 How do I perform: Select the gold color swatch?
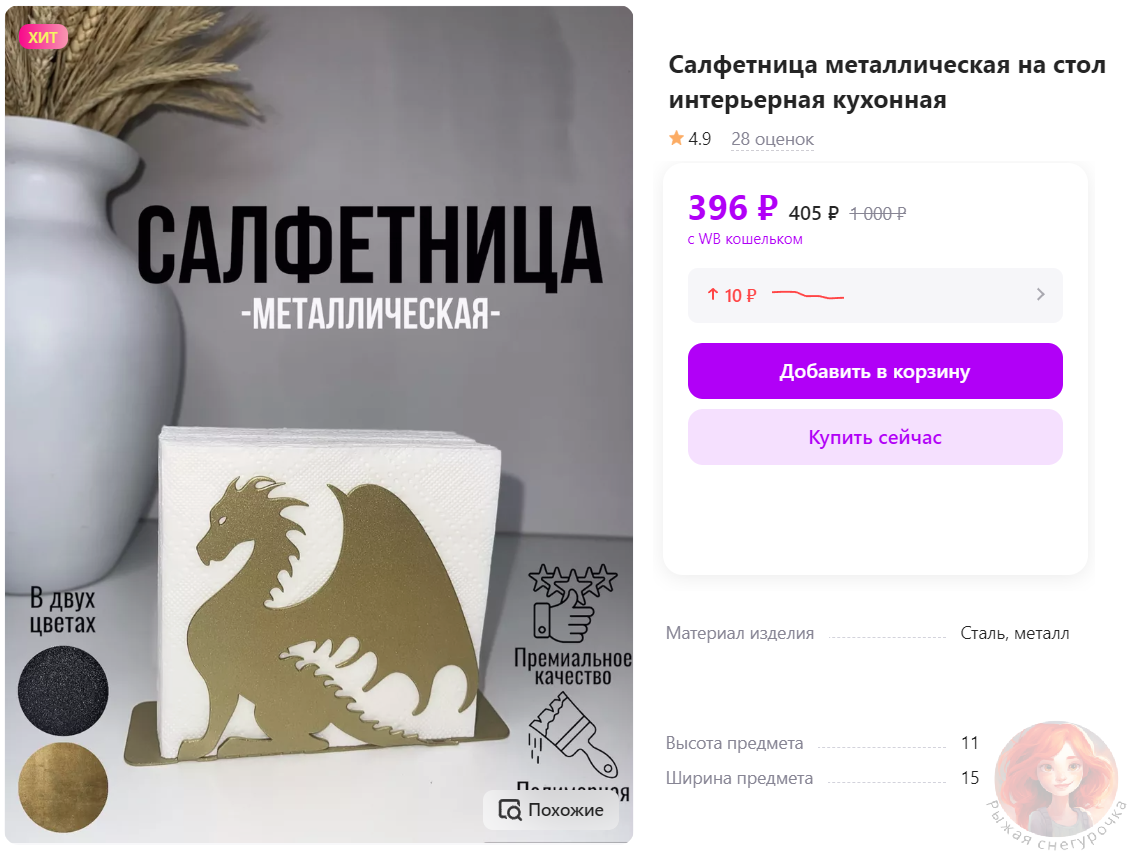point(63,787)
